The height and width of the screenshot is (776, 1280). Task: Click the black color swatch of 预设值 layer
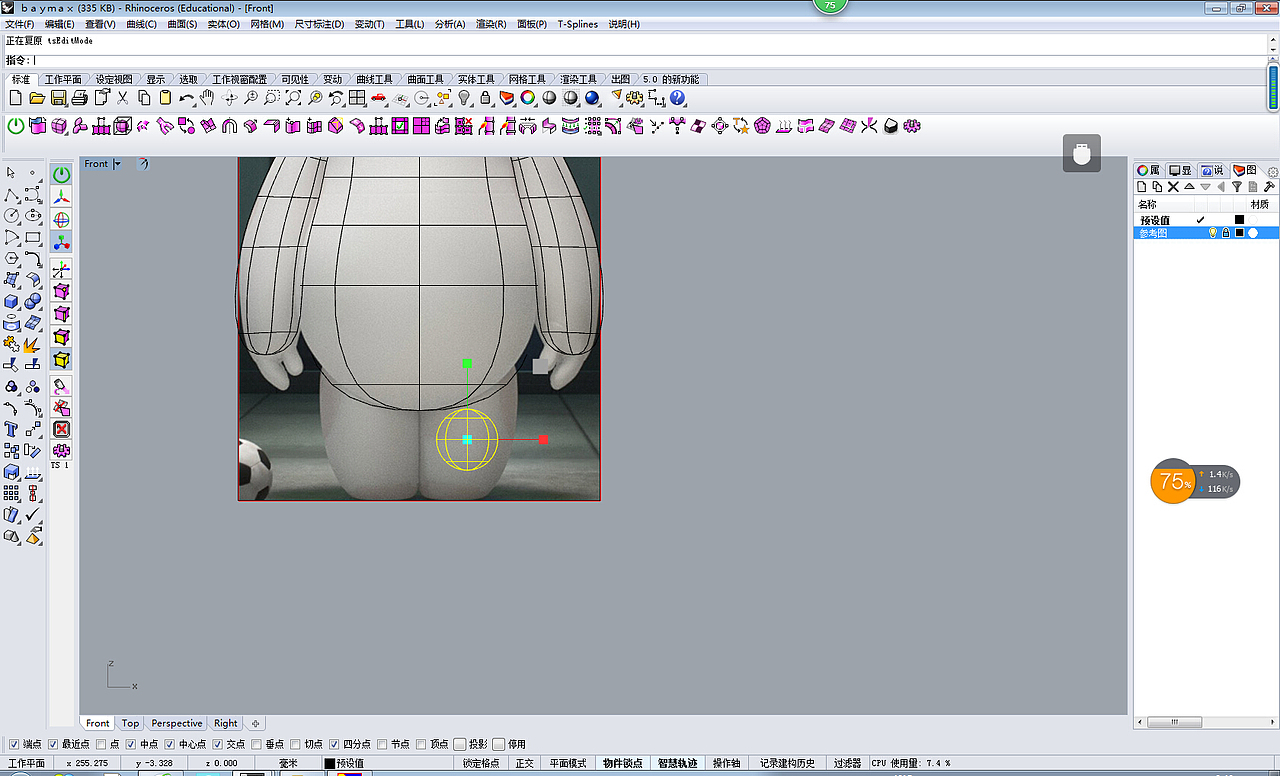pyautogui.click(x=1239, y=220)
